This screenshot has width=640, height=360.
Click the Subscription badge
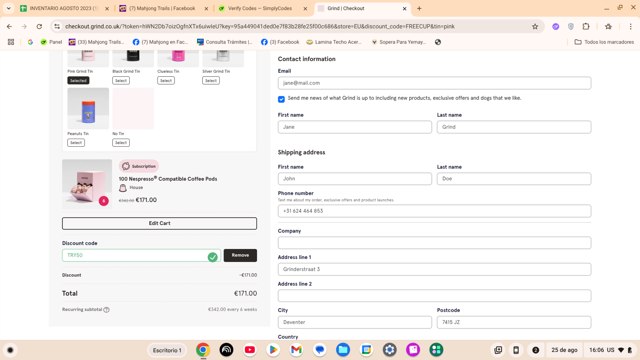[139, 166]
